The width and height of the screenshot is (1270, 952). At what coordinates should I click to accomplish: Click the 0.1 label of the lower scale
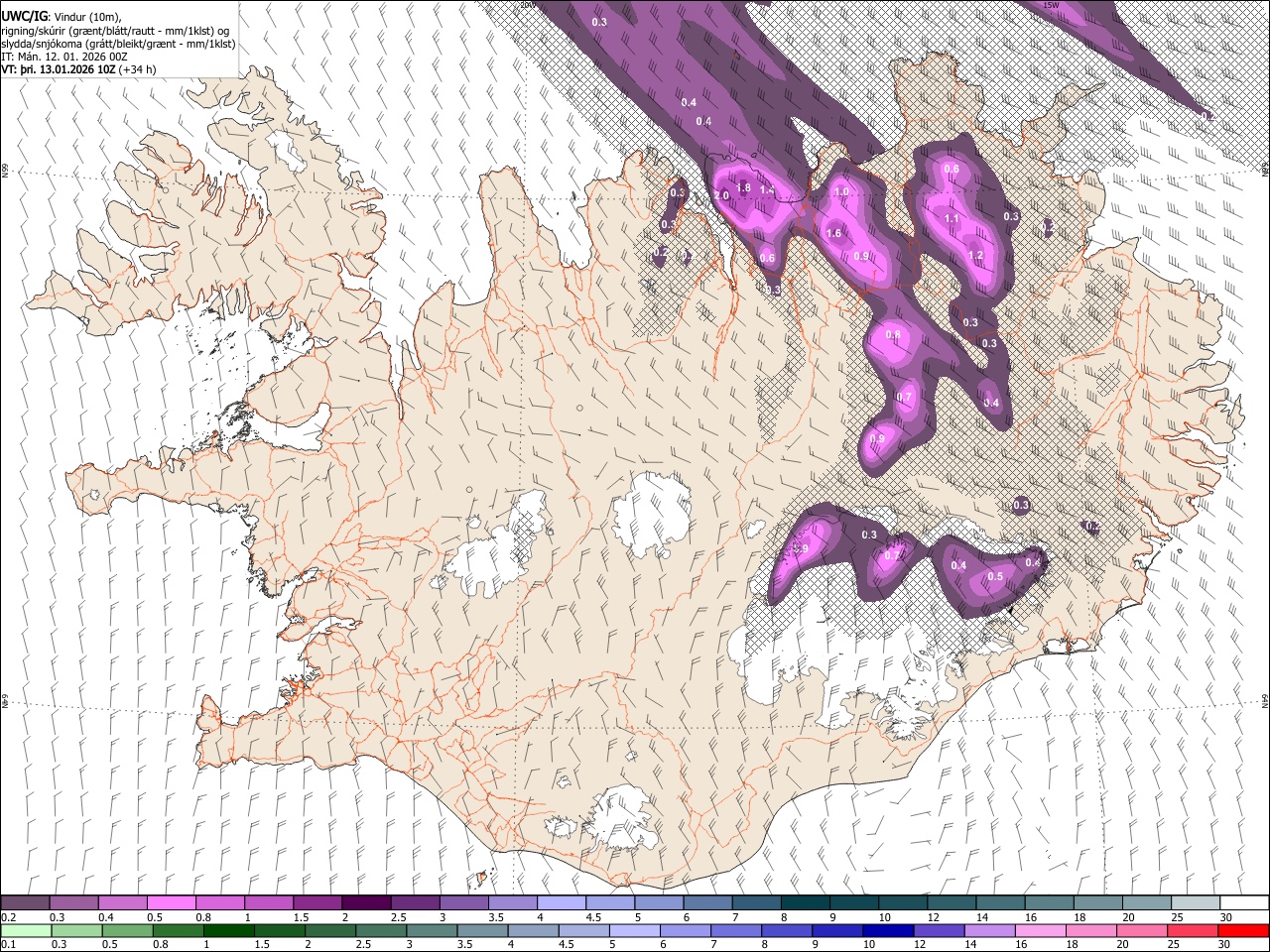click(x=8, y=944)
